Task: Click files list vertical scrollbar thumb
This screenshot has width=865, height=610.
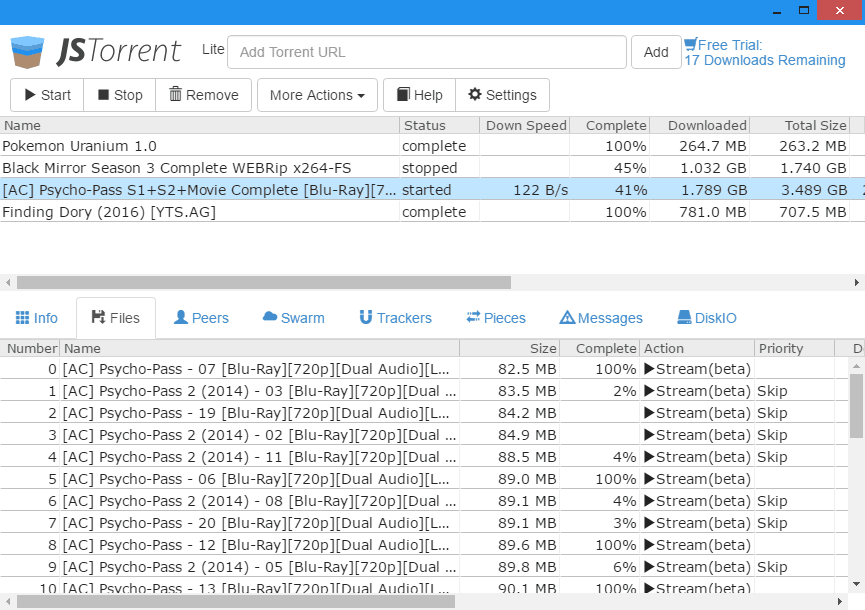Action: click(856, 405)
